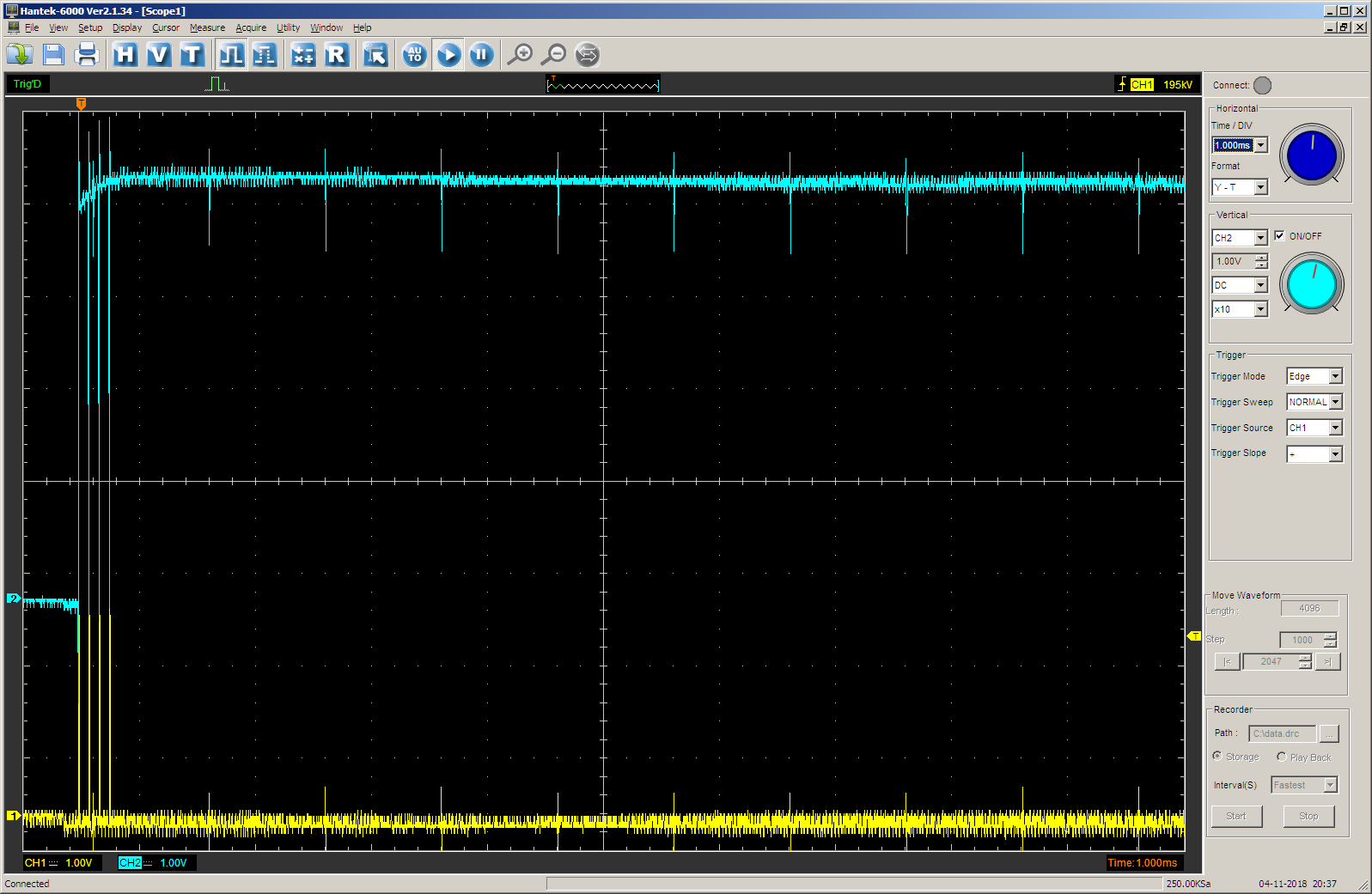Click the Recorder path input field
The height and width of the screenshot is (894, 1372).
tap(1282, 733)
